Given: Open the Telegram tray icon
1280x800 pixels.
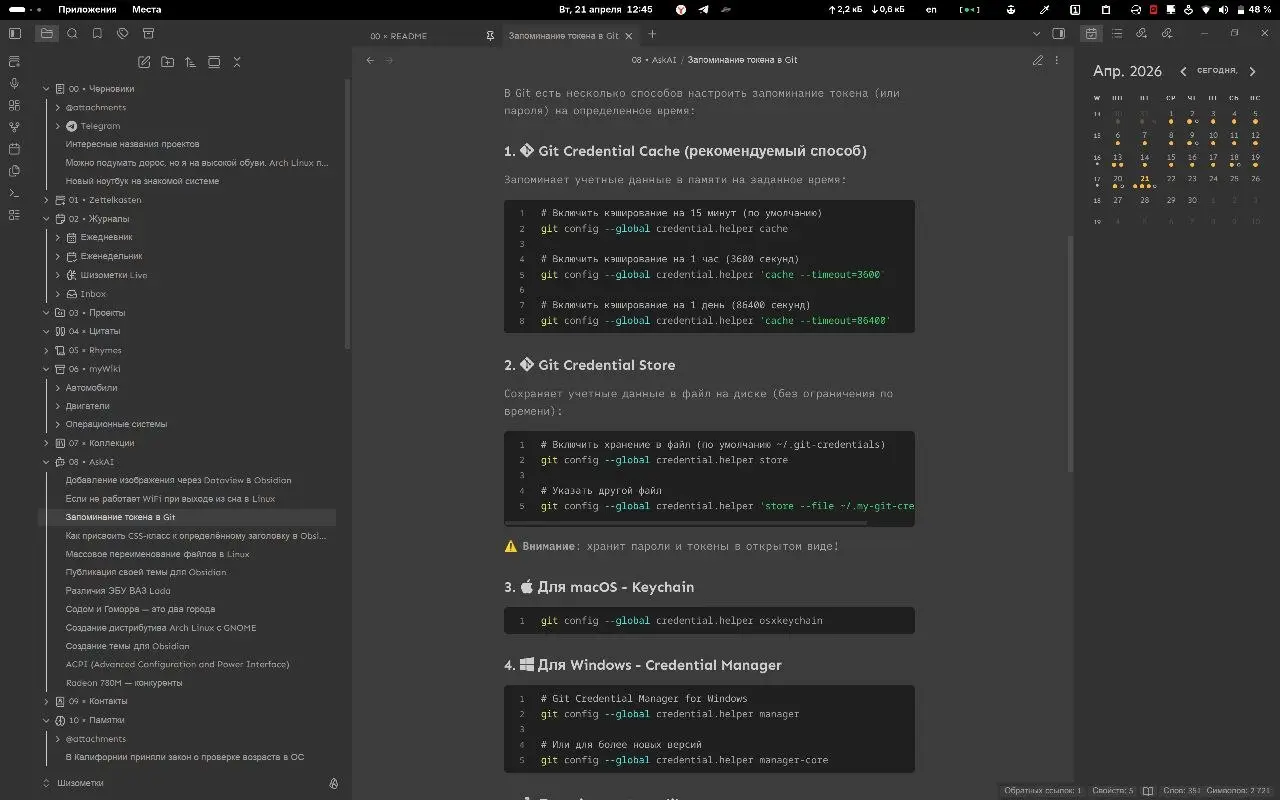Looking at the screenshot, I should [703, 9].
